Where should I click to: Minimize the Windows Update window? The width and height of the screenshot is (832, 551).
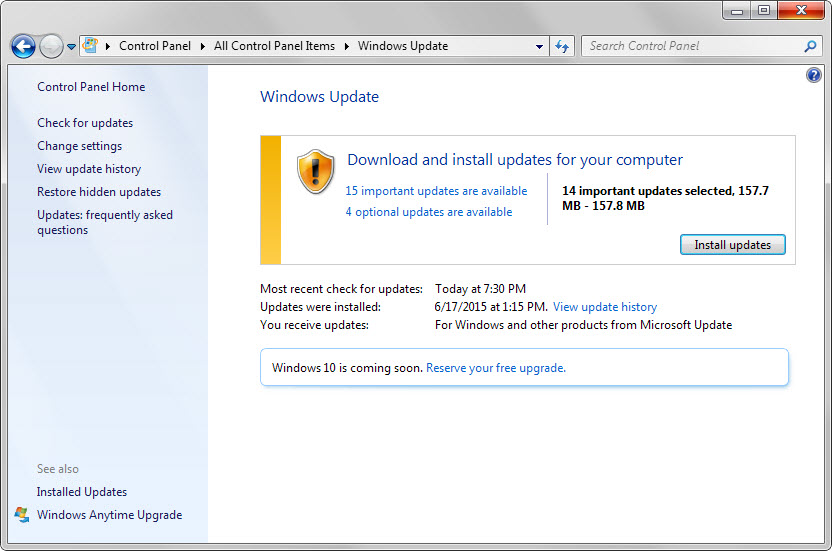pyautogui.click(x=736, y=11)
